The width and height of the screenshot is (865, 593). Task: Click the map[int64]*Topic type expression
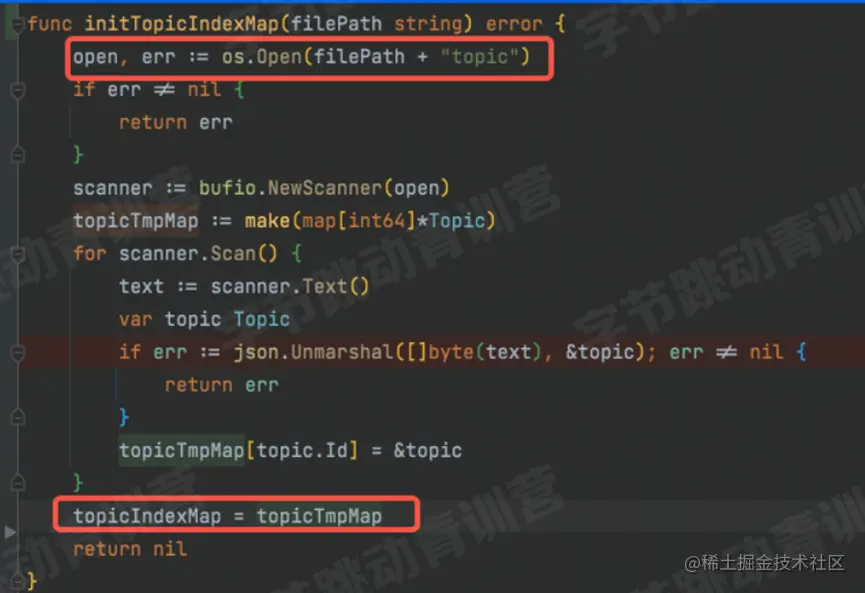point(393,221)
